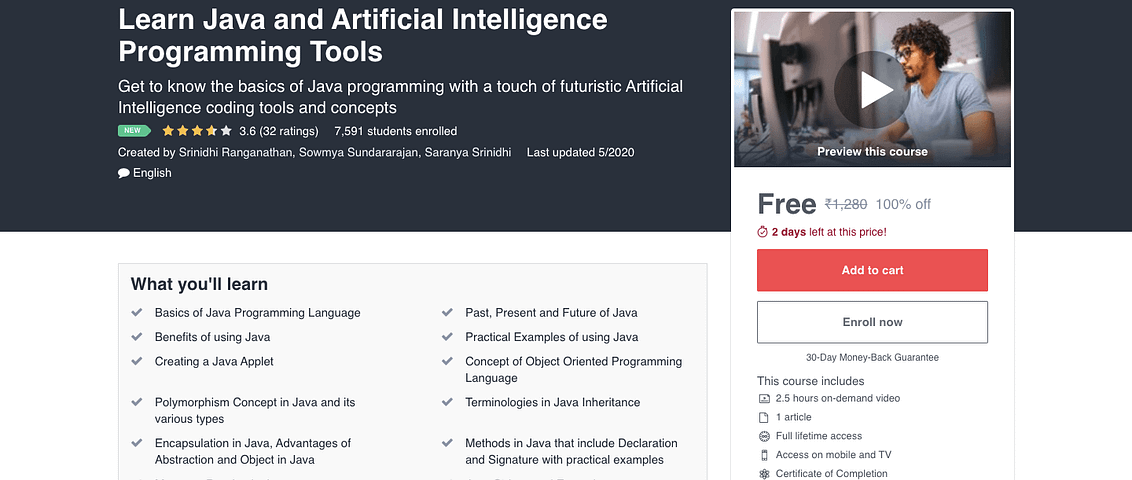Image resolution: width=1132 pixels, height=480 pixels.
Task: Click the 3.6 (32 ratings) text
Action: 279,131
